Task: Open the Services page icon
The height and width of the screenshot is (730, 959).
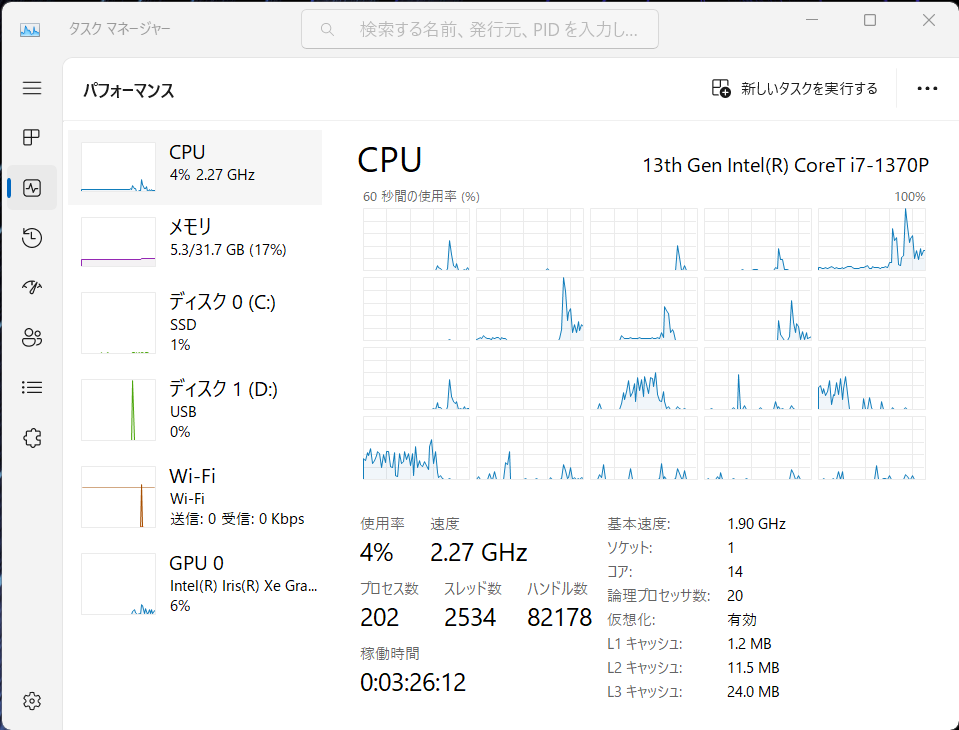Action: [32, 437]
